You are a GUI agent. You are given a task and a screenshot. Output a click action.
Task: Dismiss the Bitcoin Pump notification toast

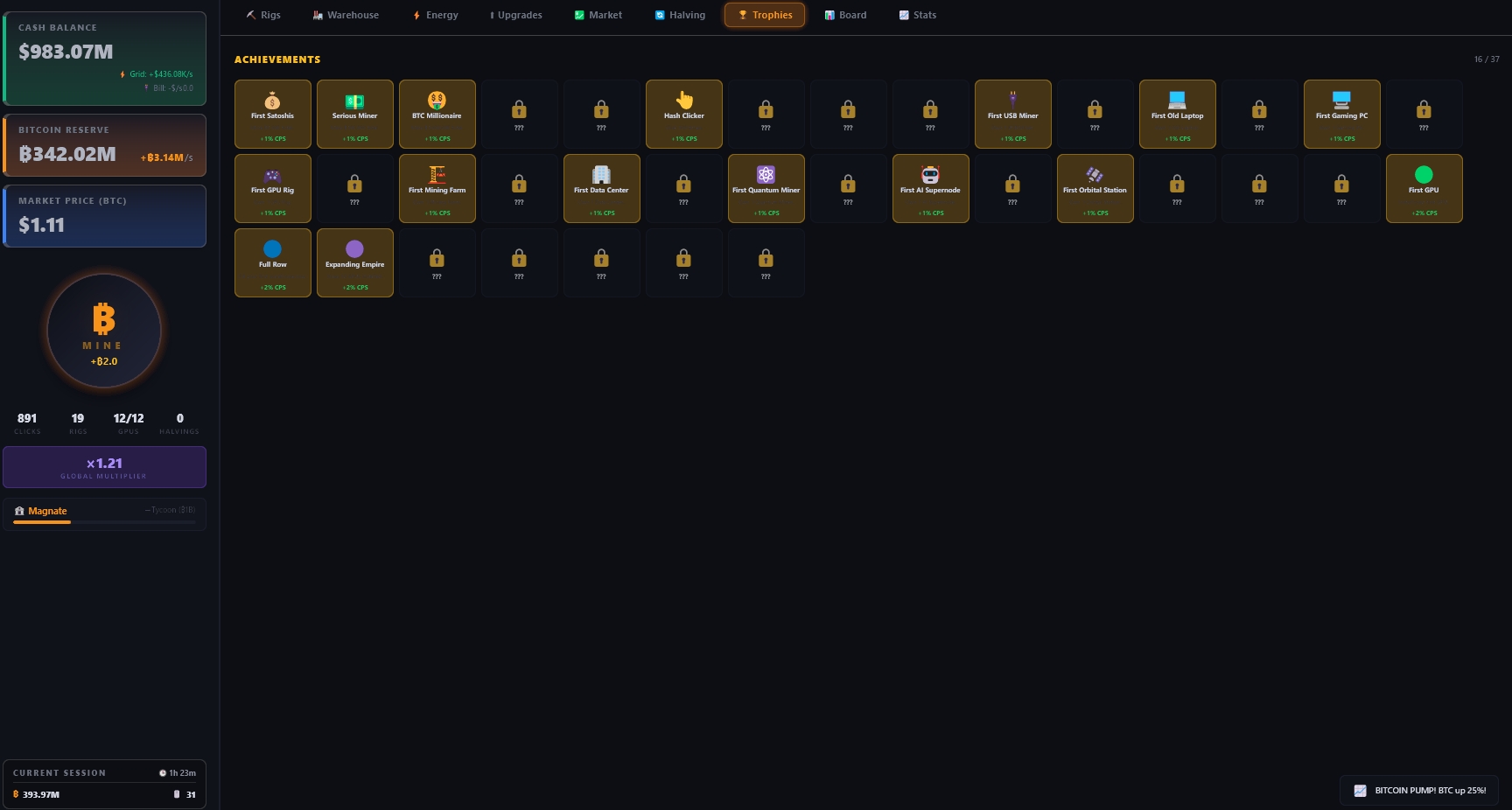(1419, 790)
